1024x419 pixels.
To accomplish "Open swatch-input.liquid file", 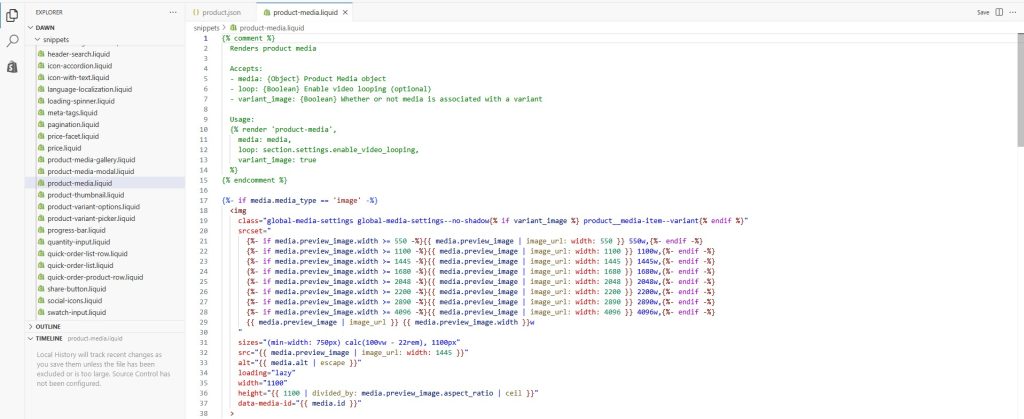I will [78, 313].
